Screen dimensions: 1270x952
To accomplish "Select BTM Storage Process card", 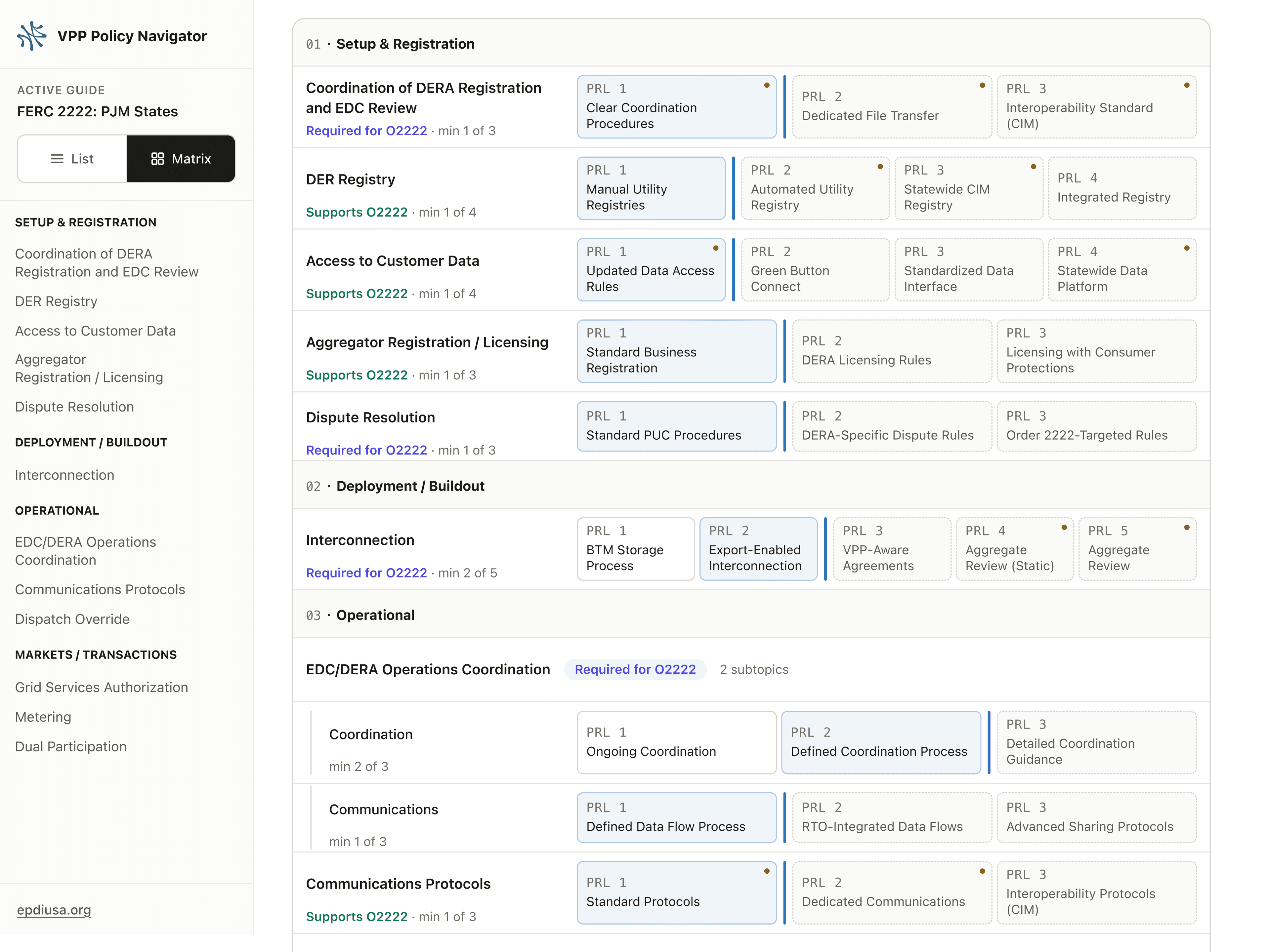I will (x=636, y=549).
